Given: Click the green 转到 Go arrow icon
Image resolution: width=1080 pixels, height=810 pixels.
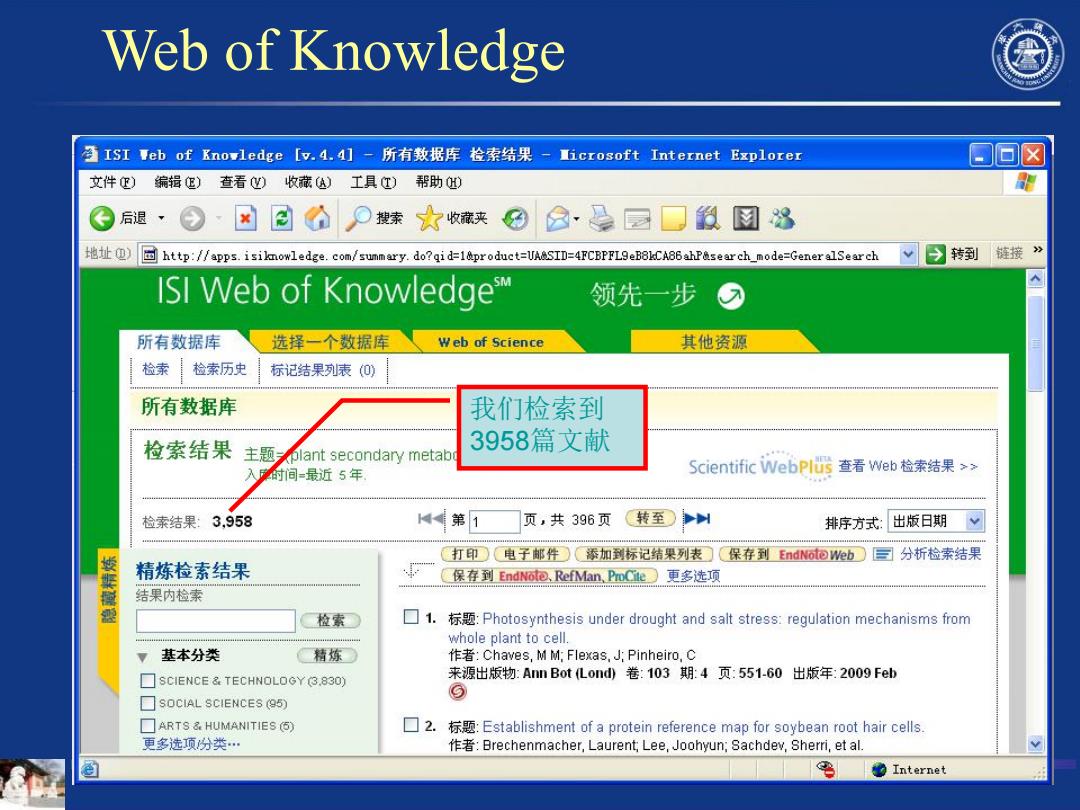Looking at the screenshot, I should click(935, 254).
